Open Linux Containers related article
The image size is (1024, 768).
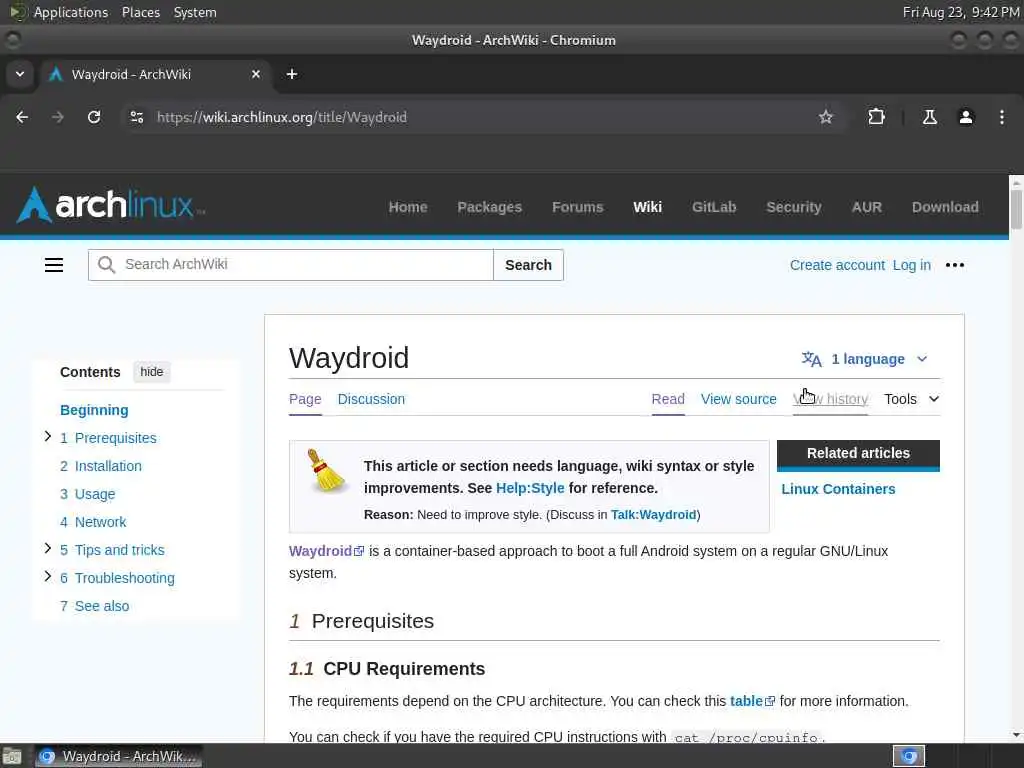pyautogui.click(x=838, y=489)
